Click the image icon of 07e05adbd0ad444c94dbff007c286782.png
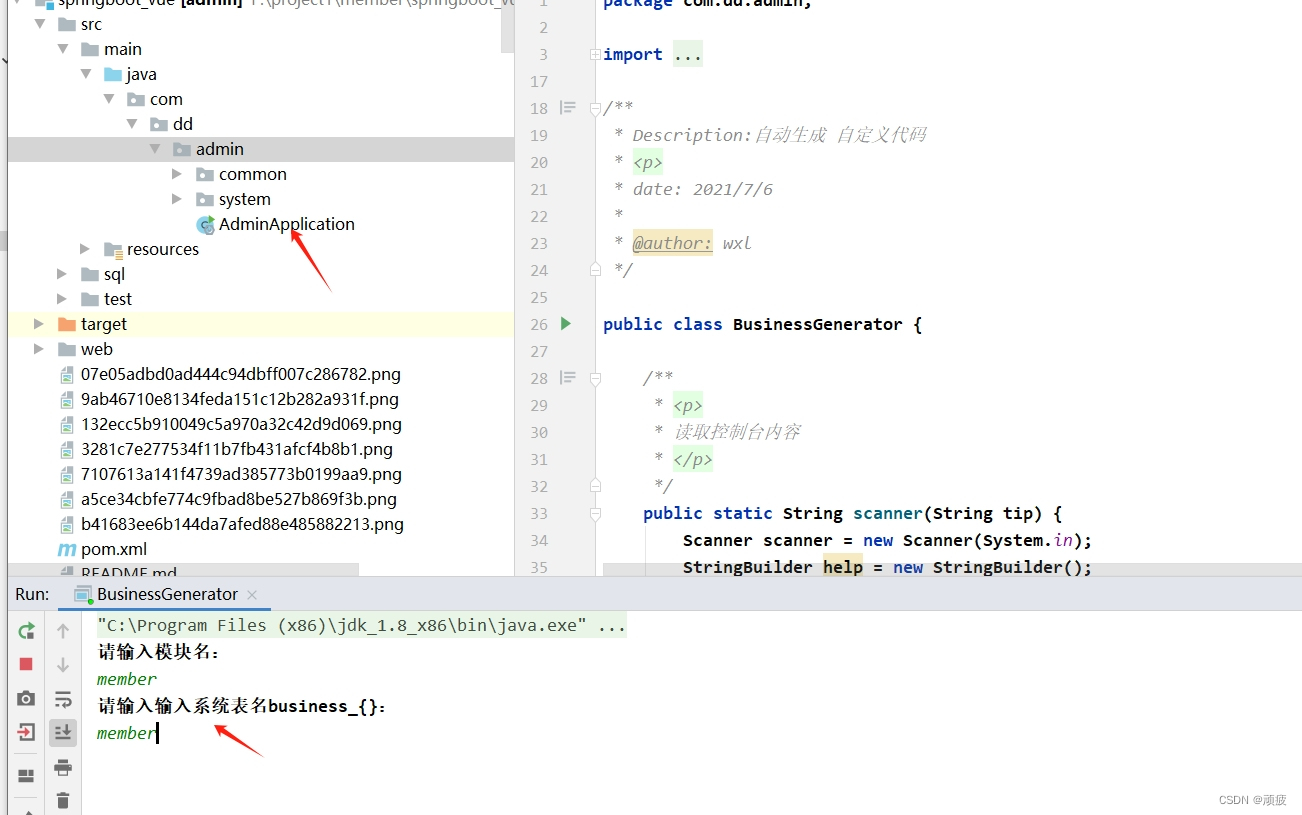The image size is (1302, 815). 67,374
